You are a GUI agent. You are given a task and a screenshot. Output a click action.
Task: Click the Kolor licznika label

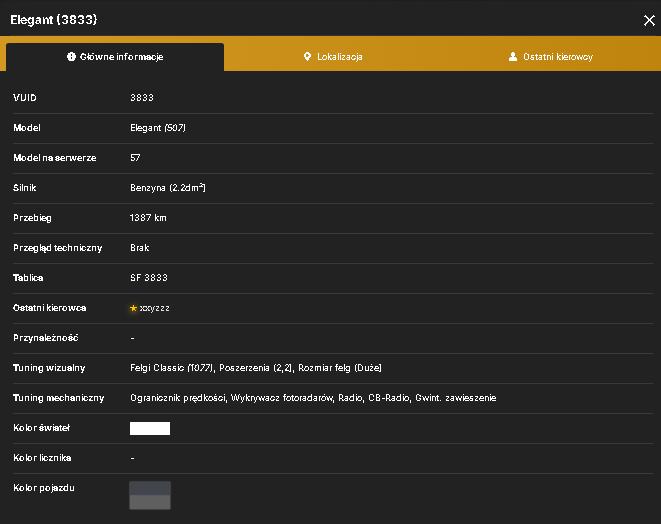(x=42, y=458)
